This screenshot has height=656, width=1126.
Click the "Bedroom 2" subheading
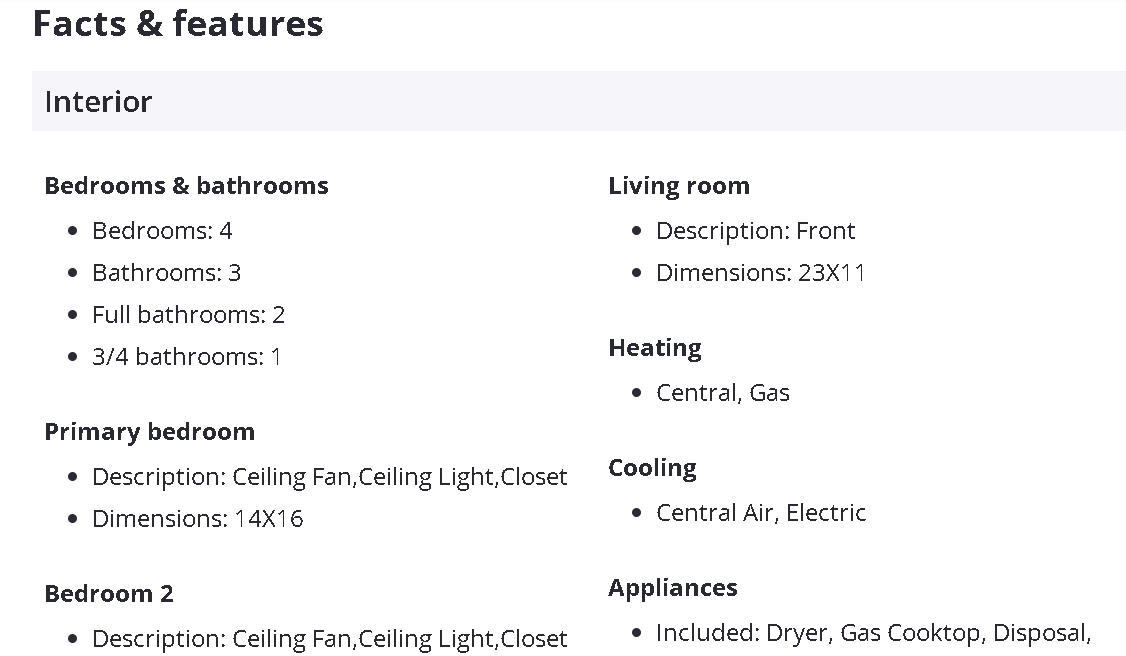click(x=109, y=594)
